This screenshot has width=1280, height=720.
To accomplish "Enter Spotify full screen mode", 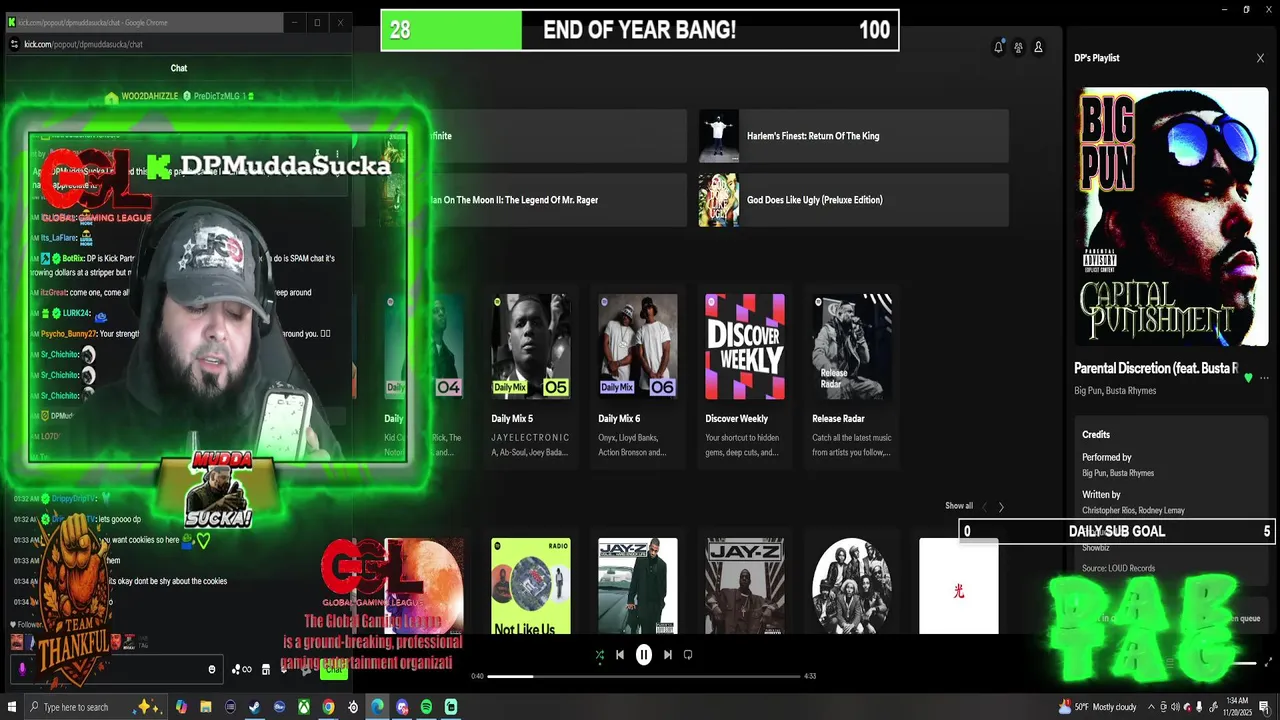I will click(x=1269, y=662).
